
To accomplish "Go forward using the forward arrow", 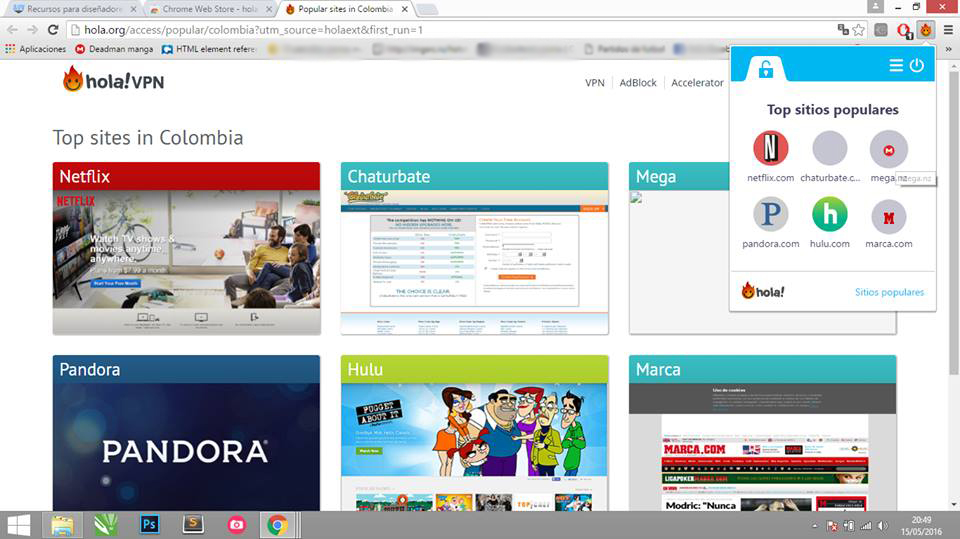I will [x=32, y=29].
